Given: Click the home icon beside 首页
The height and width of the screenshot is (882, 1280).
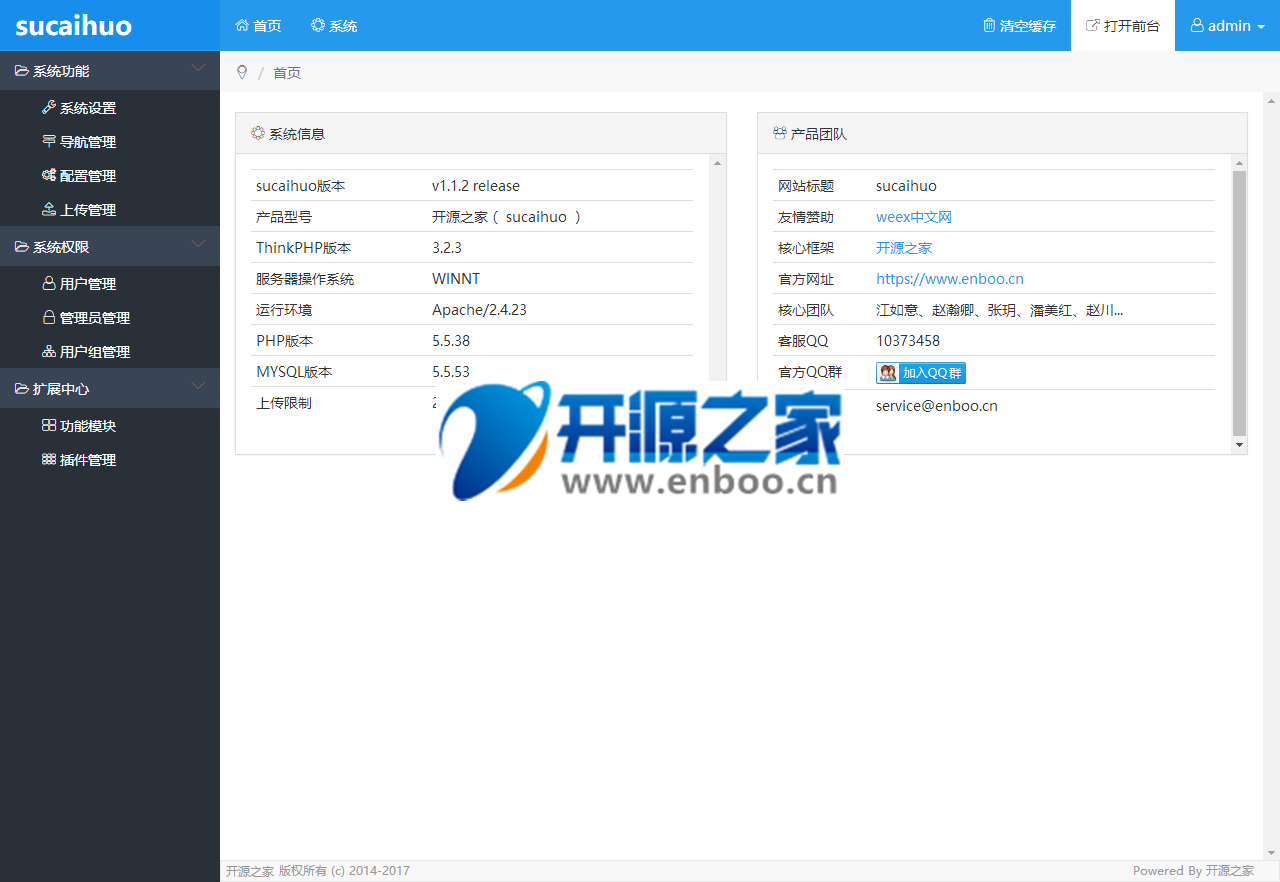Looking at the screenshot, I should pyautogui.click(x=242, y=25).
